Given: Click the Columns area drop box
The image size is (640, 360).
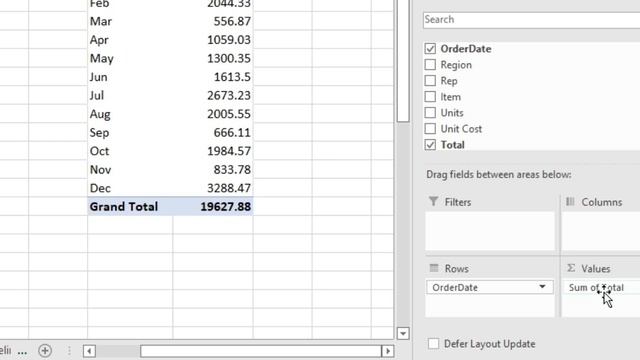Looking at the screenshot, I should 601,231.
